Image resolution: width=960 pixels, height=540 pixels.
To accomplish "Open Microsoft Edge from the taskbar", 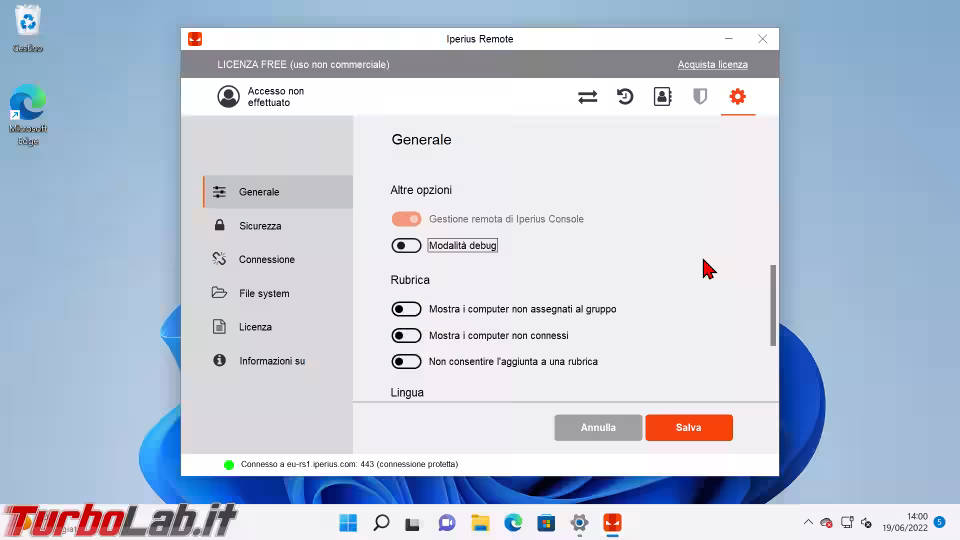I will click(513, 523).
